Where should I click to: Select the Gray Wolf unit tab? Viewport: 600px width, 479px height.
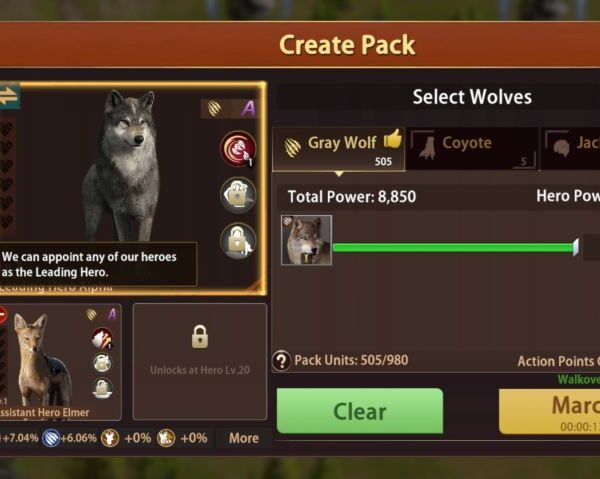tap(338, 149)
